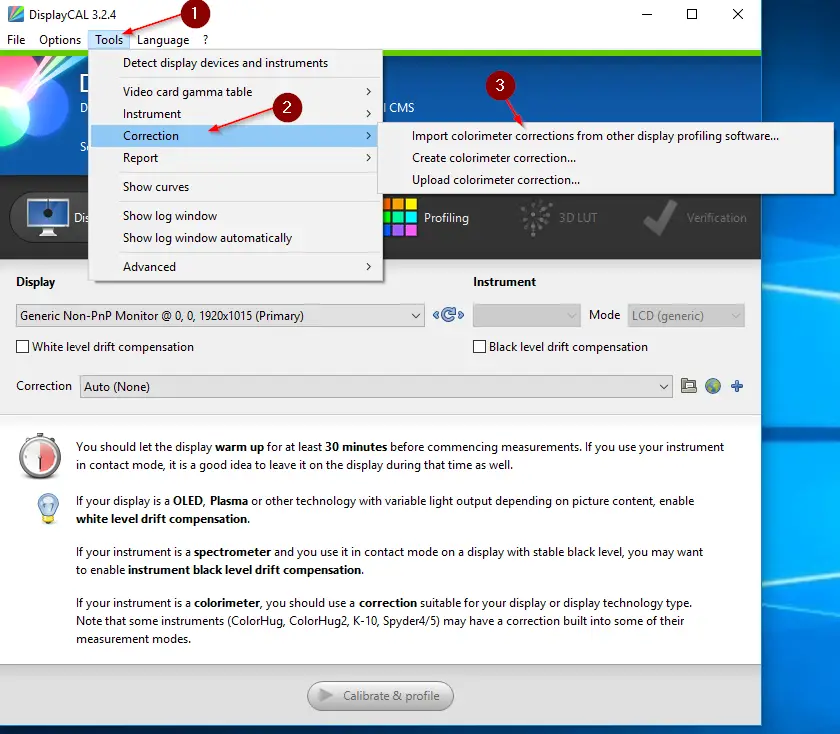
Task: Click the 'Correction' field label
Action: [x=44, y=386]
